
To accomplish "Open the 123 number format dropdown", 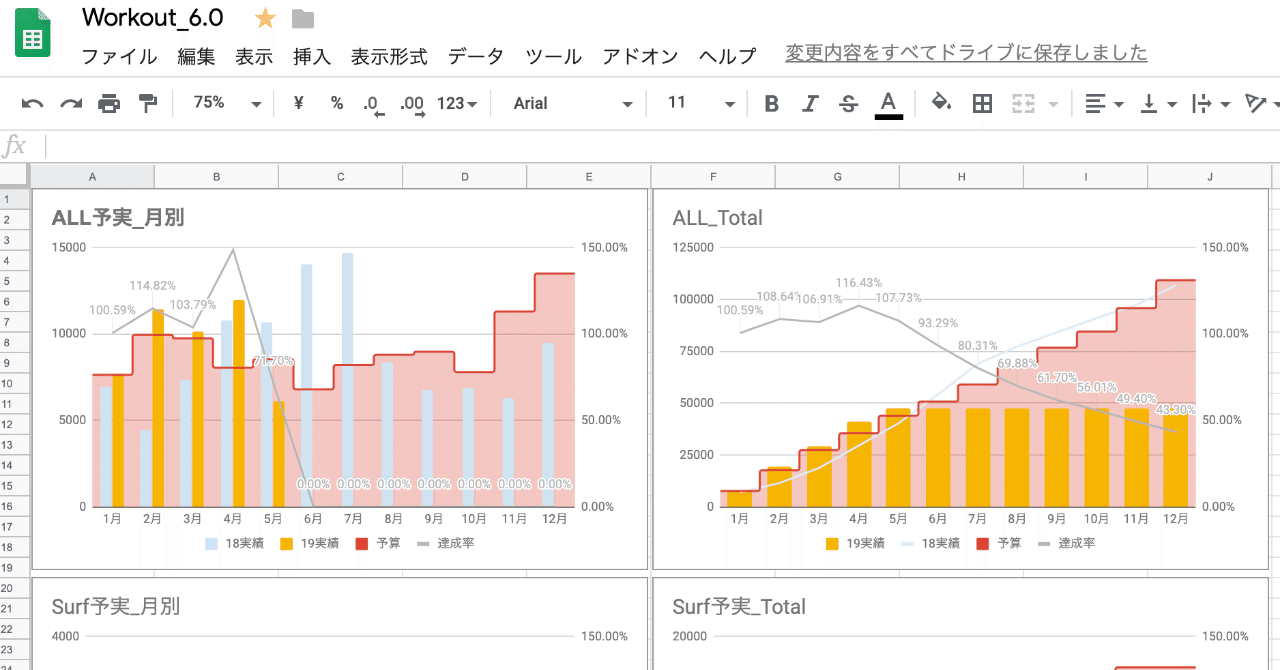I will coord(457,103).
